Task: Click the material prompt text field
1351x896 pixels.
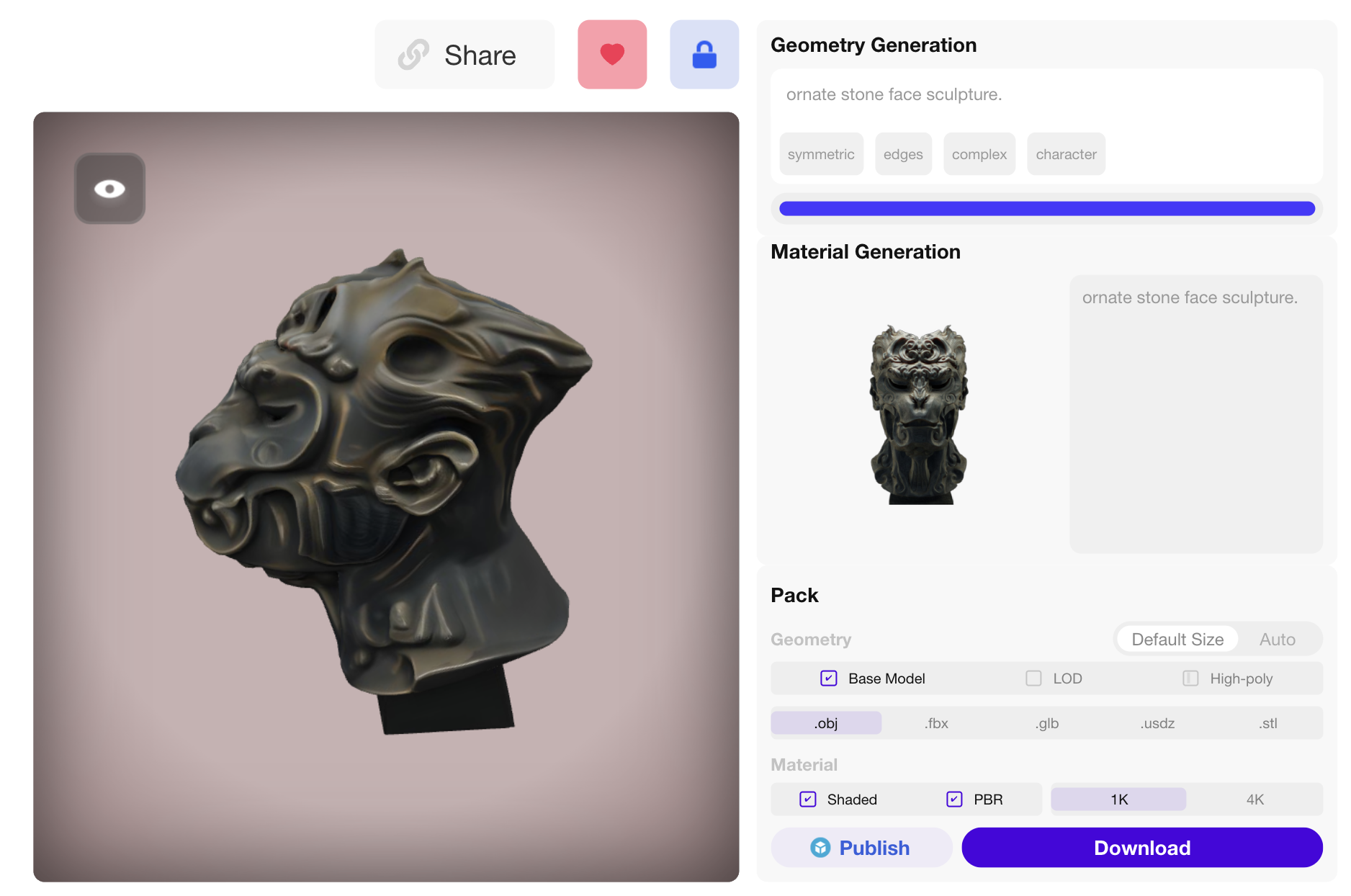Action: click(x=1195, y=414)
